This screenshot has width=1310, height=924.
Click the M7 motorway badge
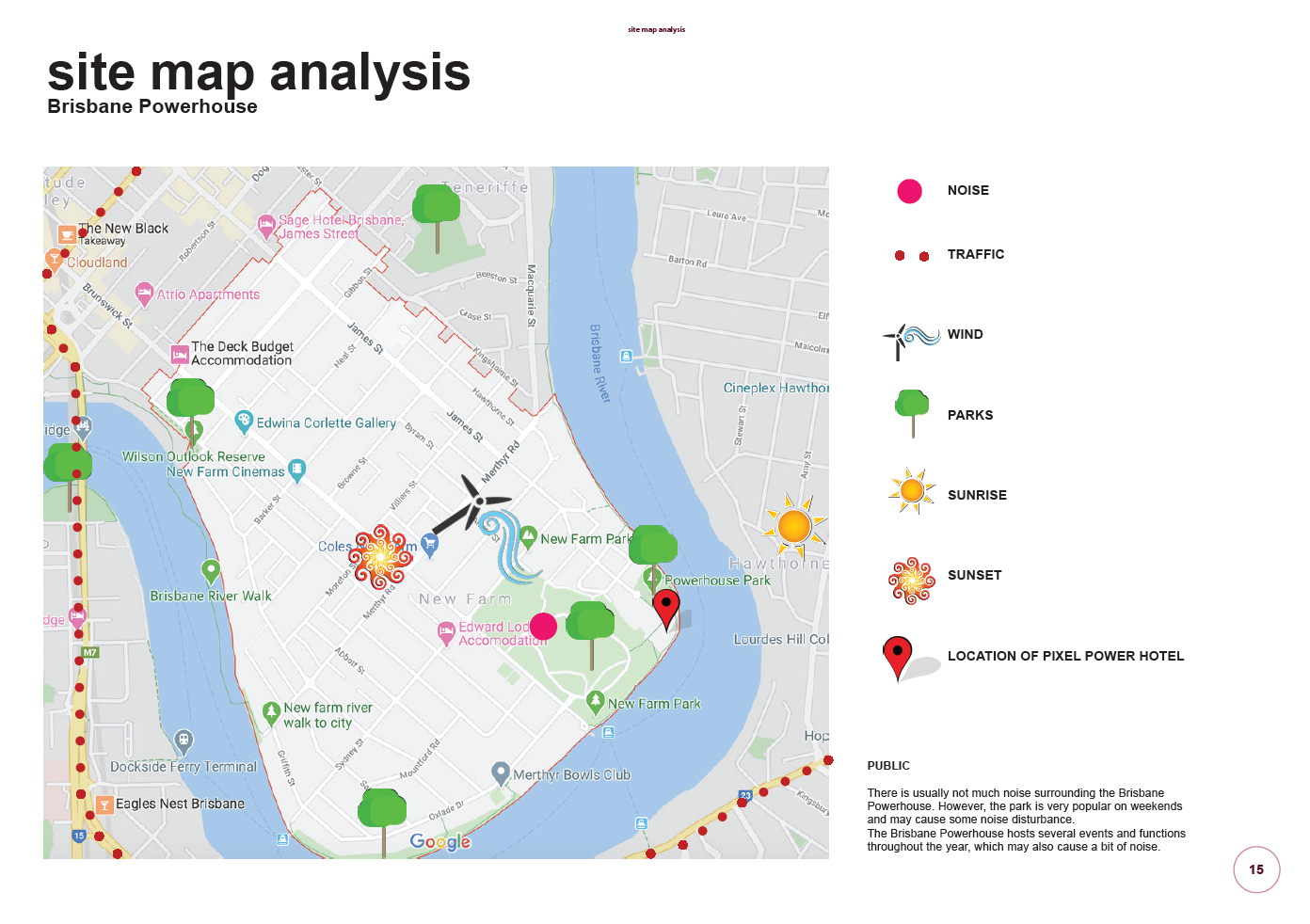(90, 652)
